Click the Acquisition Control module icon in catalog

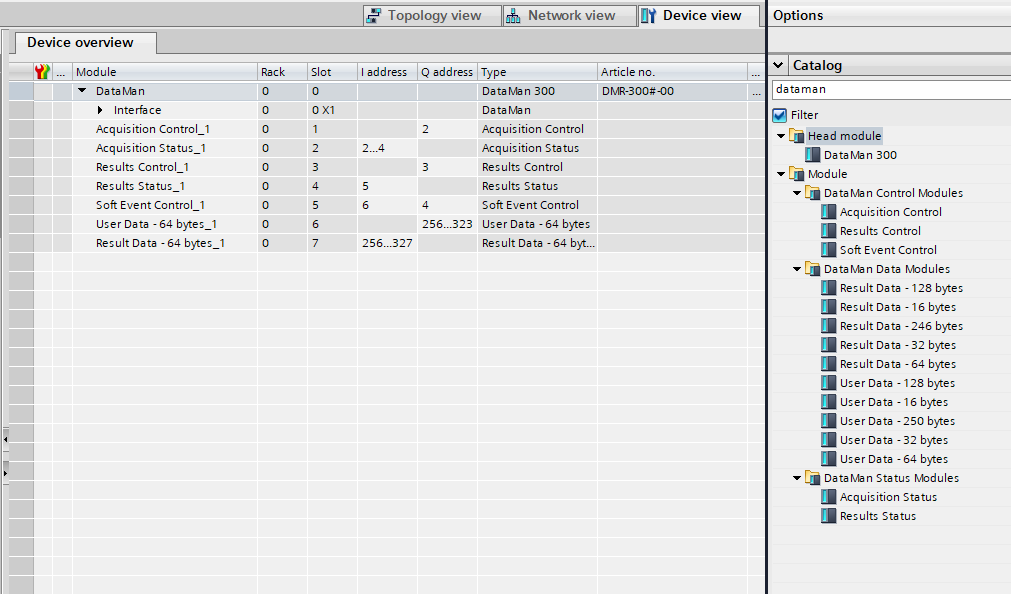point(828,212)
